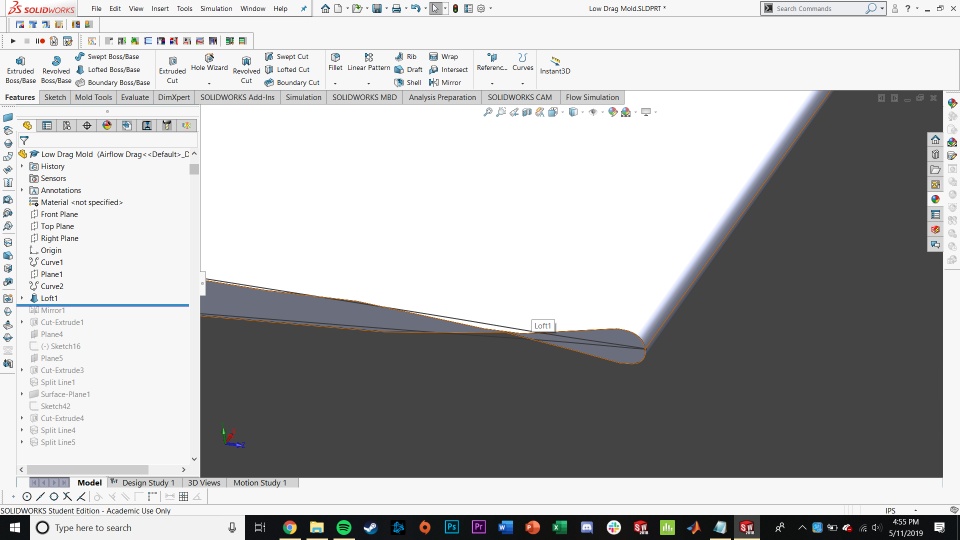Open the Insert menu
The width and height of the screenshot is (960, 540).
[160, 9]
